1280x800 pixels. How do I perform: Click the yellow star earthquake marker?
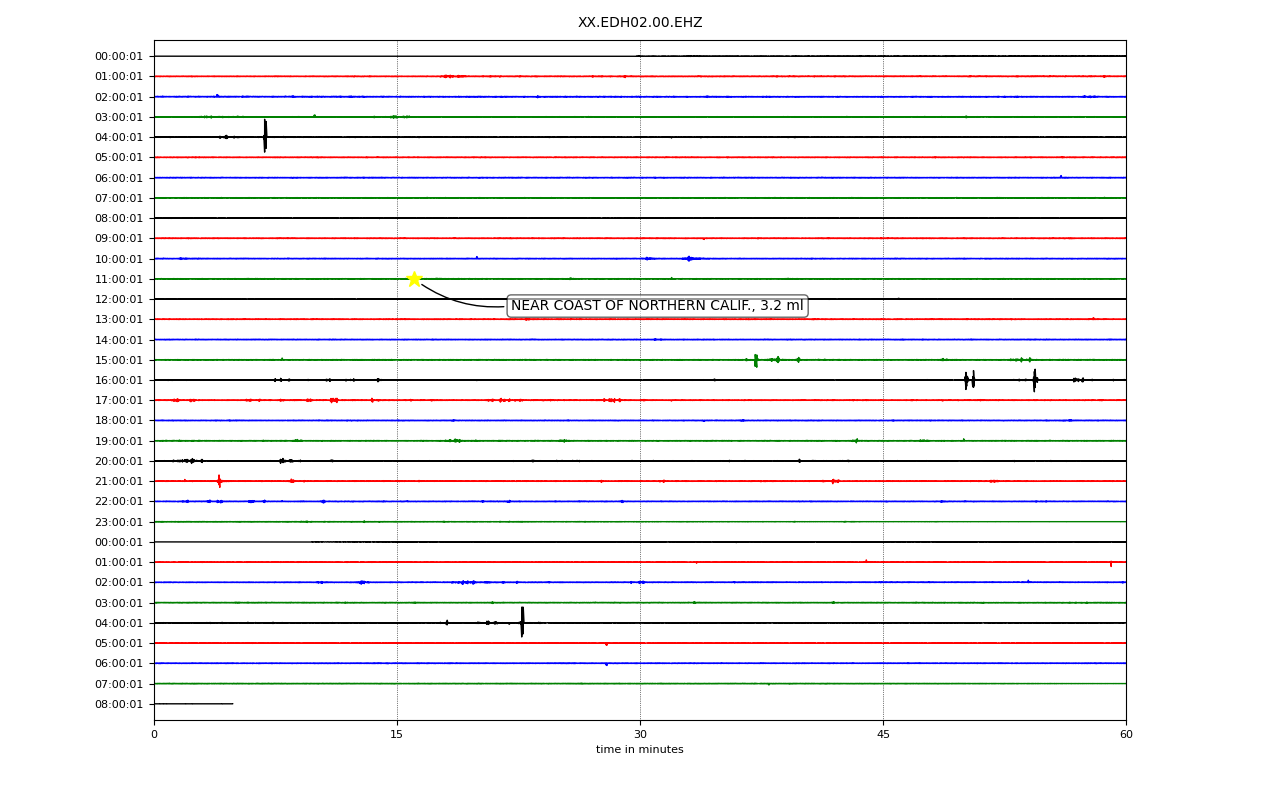coord(414,279)
